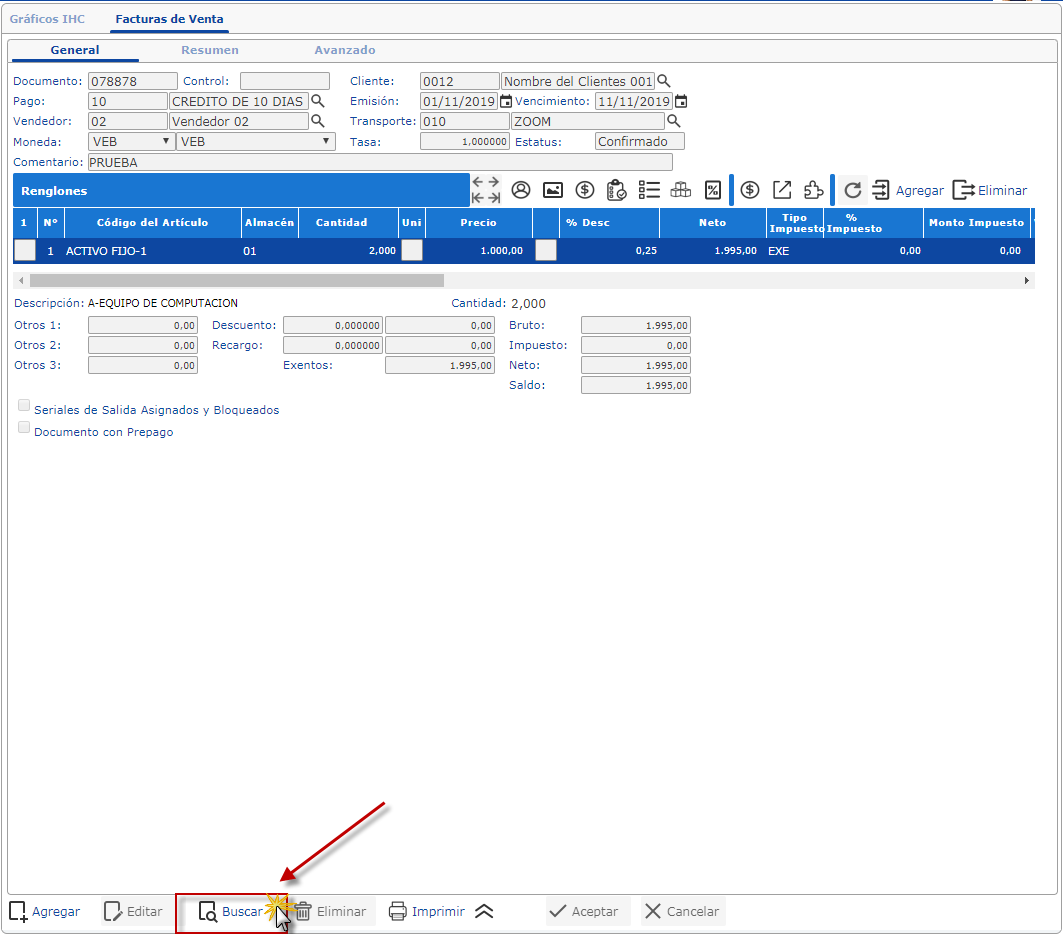Click the horizontal scrollbar under the Renglones grid
The width and height of the screenshot is (1063, 934).
(236, 281)
